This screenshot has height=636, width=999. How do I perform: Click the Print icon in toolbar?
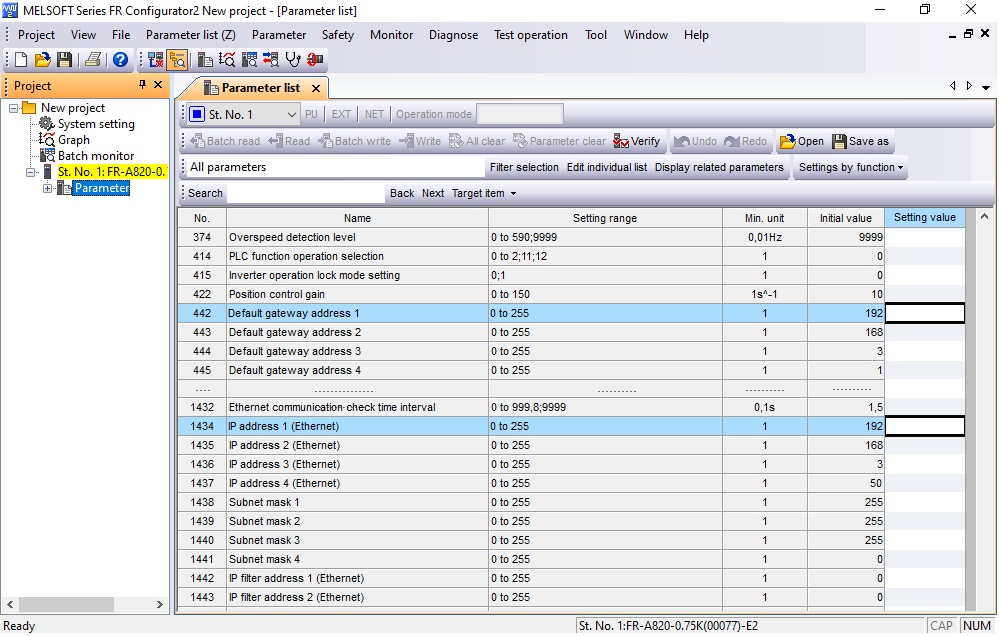(x=93, y=60)
